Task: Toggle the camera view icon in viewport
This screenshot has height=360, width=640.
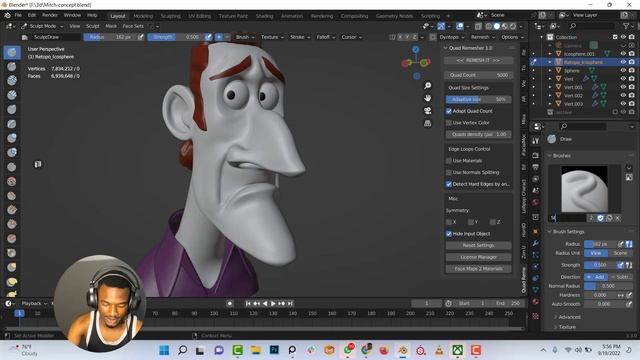Action: click(x=427, y=111)
